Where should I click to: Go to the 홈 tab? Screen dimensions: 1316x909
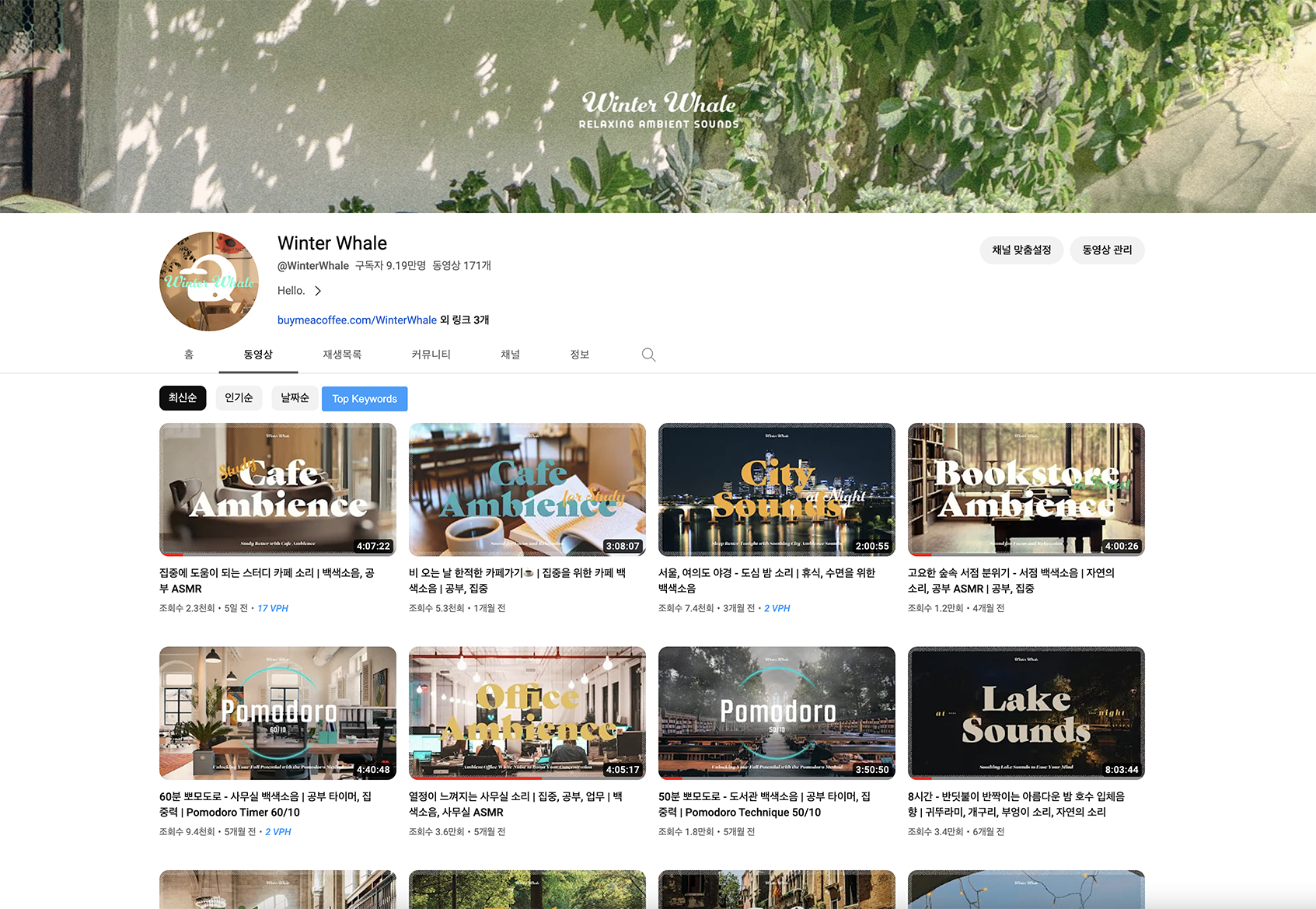(189, 355)
